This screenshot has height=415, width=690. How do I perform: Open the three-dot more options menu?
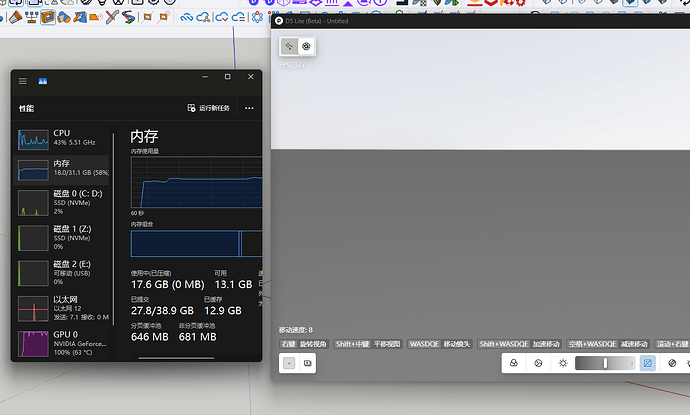tap(249, 108)
